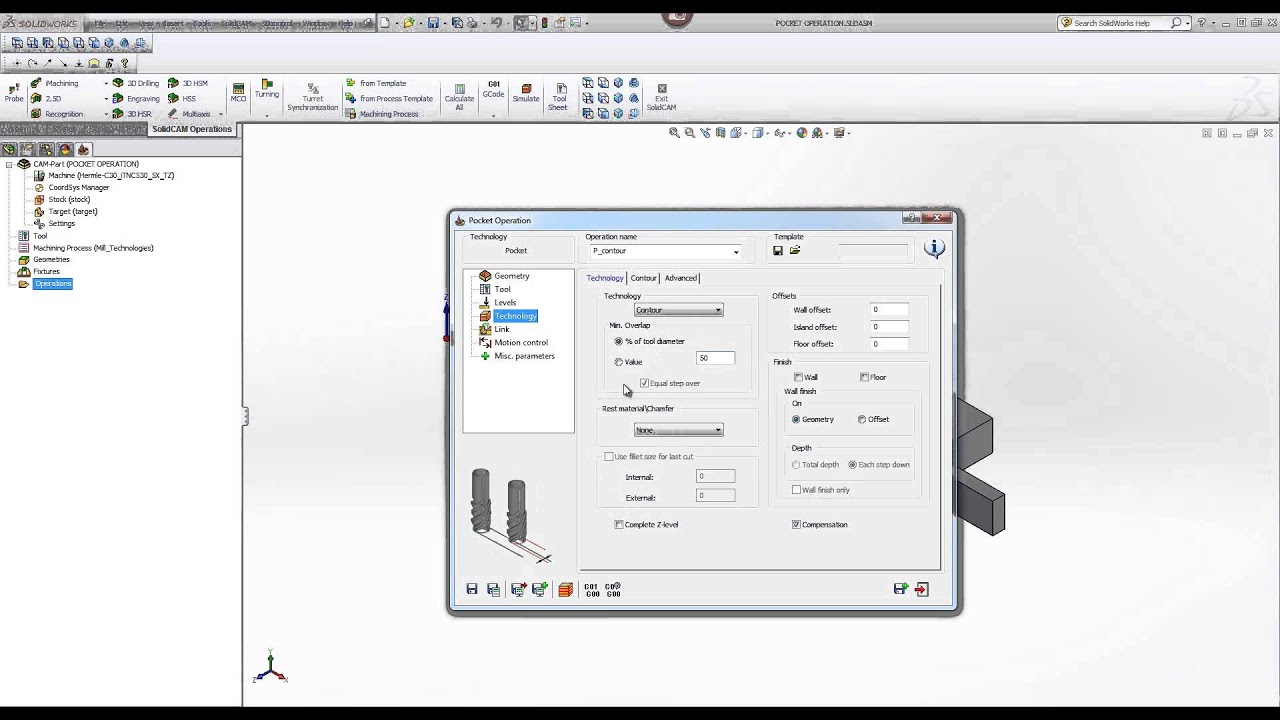Click the Save and Copy icon
1280x720 pixels.
(x=494, y=590)
